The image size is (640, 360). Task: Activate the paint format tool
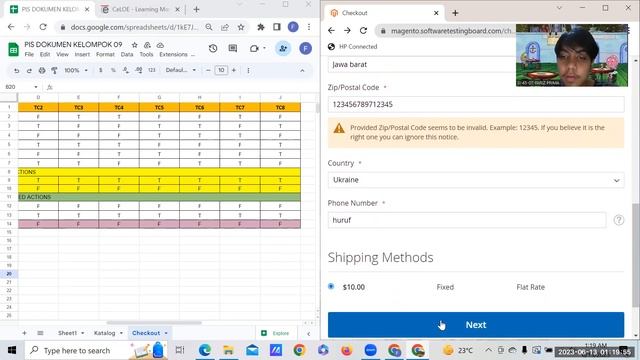tap(54, 70)
